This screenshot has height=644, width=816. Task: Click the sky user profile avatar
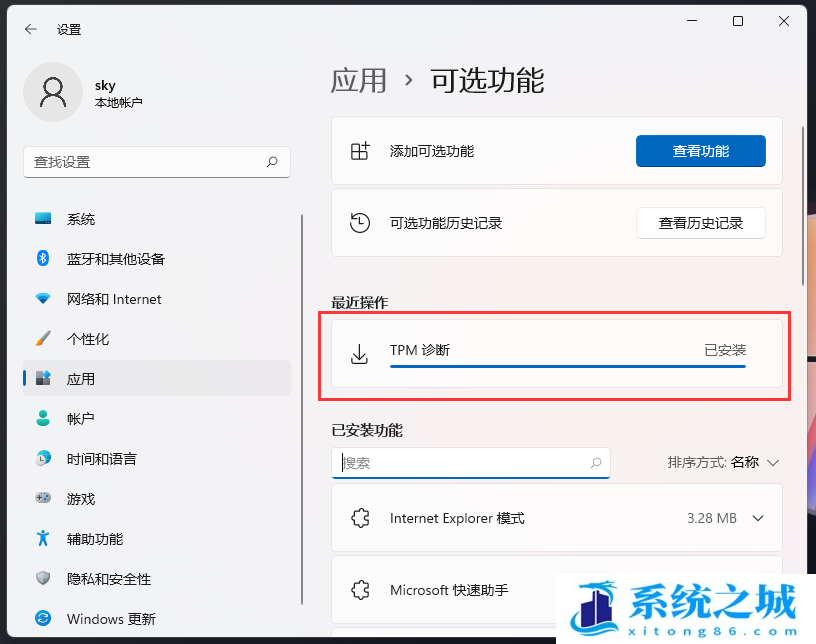click(x=52, y=92)
